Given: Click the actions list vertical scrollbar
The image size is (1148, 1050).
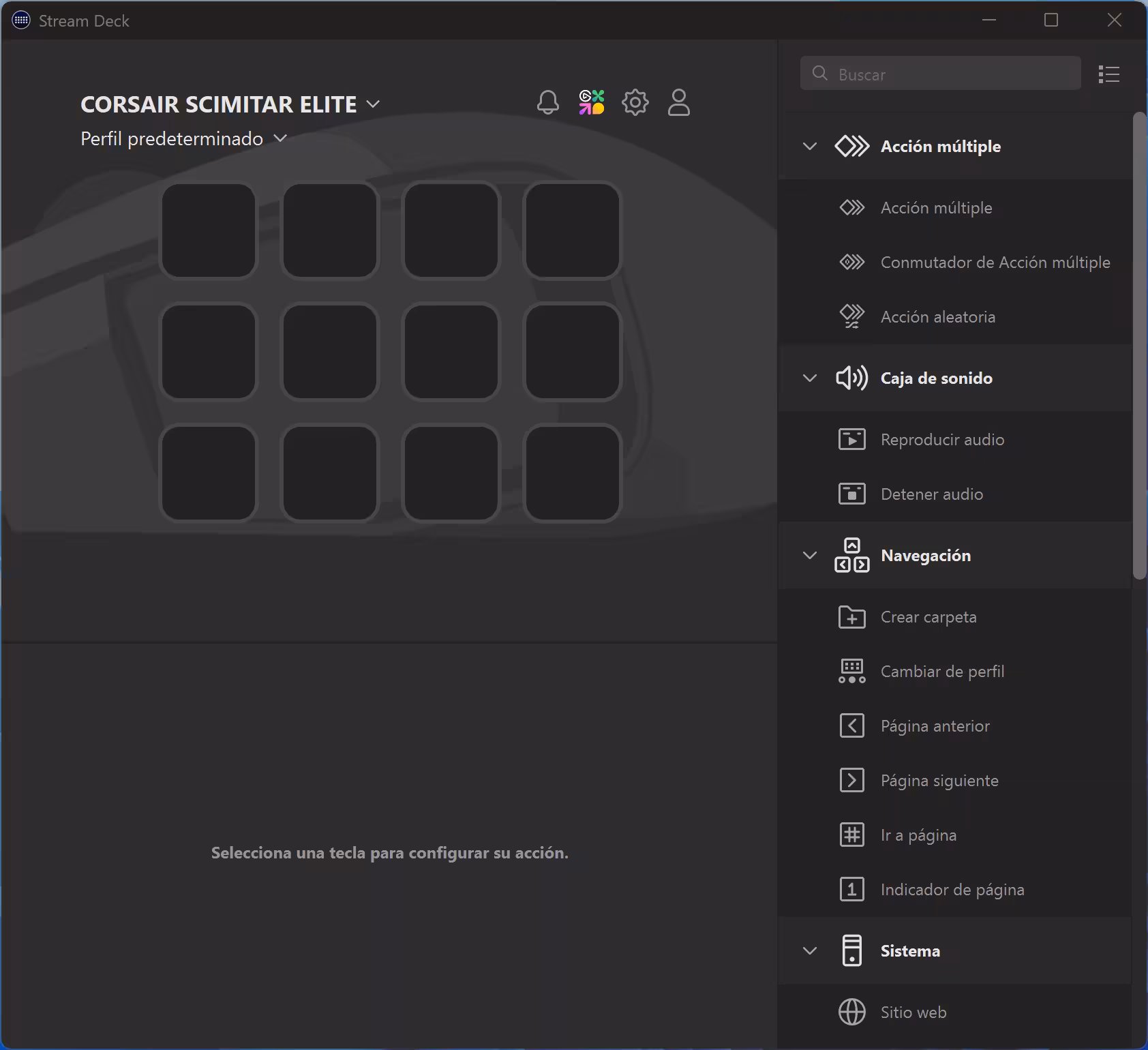Looking at the screenshot, I should 1139,346.
